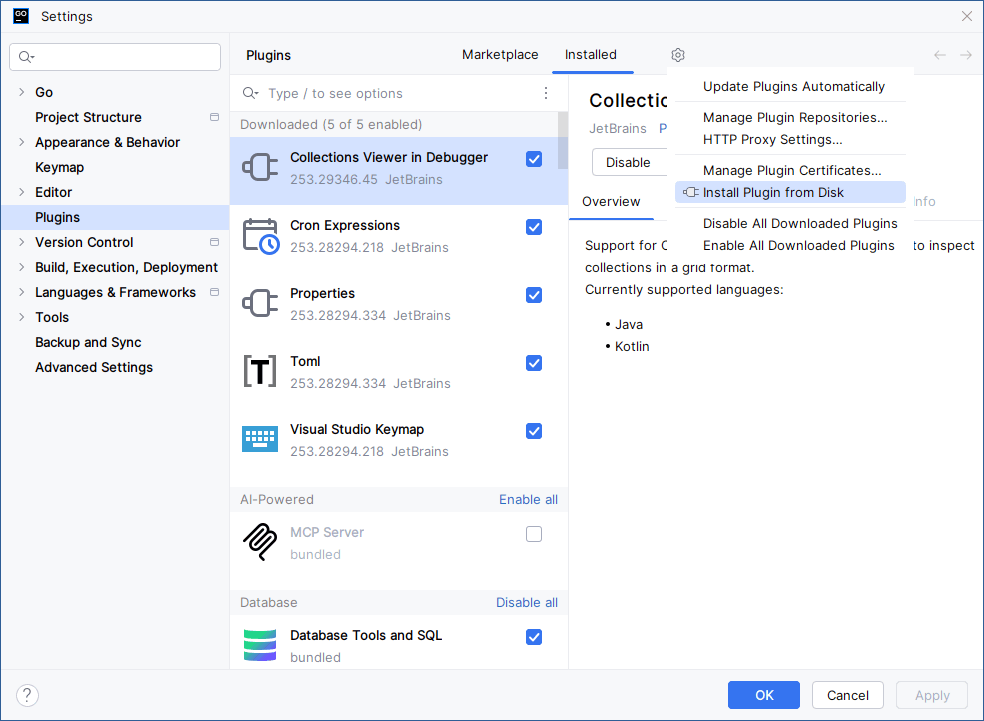Disable the Toml plugin checkbox
984x721 pixels.
click(x=534, y=363)
